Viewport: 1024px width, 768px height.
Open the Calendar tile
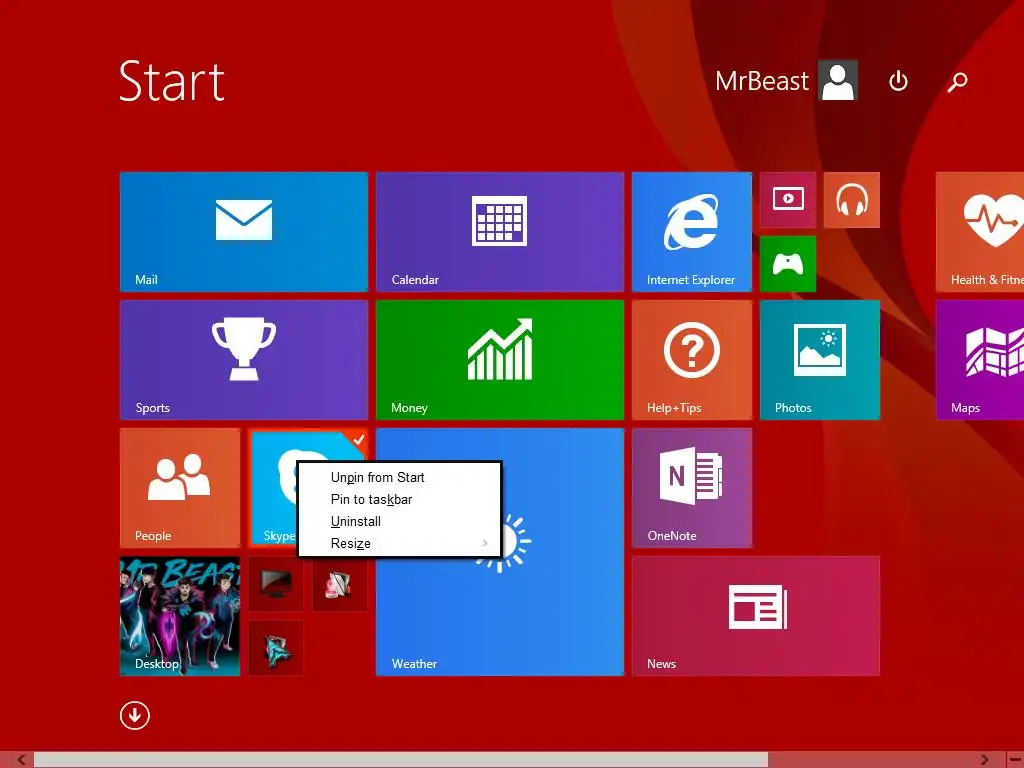500,232
